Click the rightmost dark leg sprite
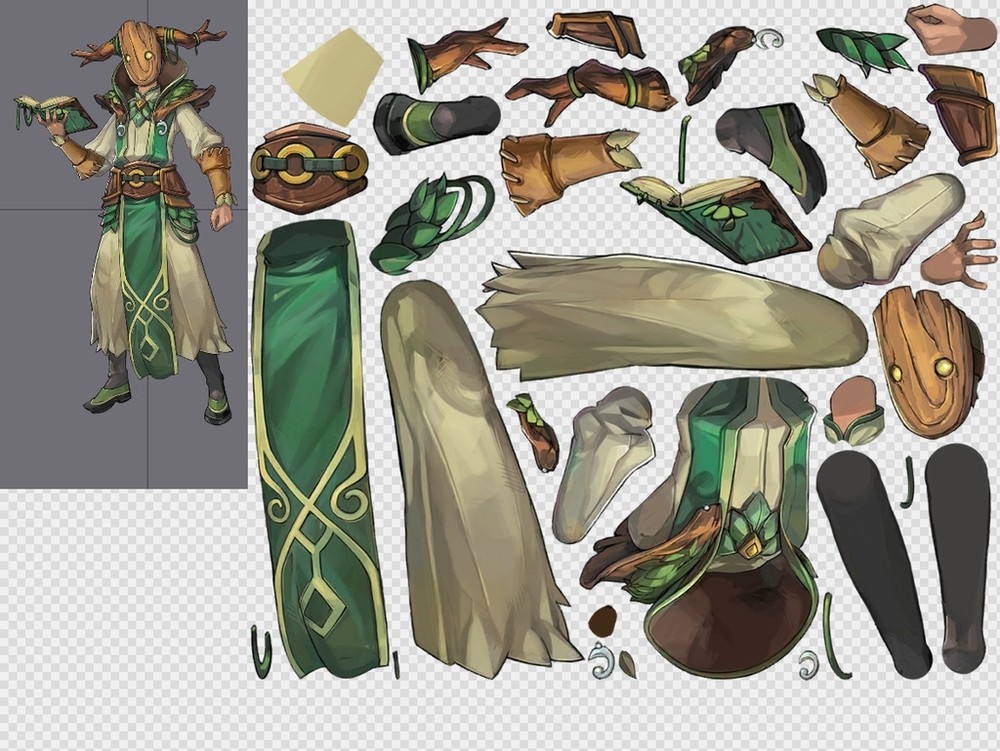The width and height of the screenshot is (1000, 751). (x=958, y=555)
